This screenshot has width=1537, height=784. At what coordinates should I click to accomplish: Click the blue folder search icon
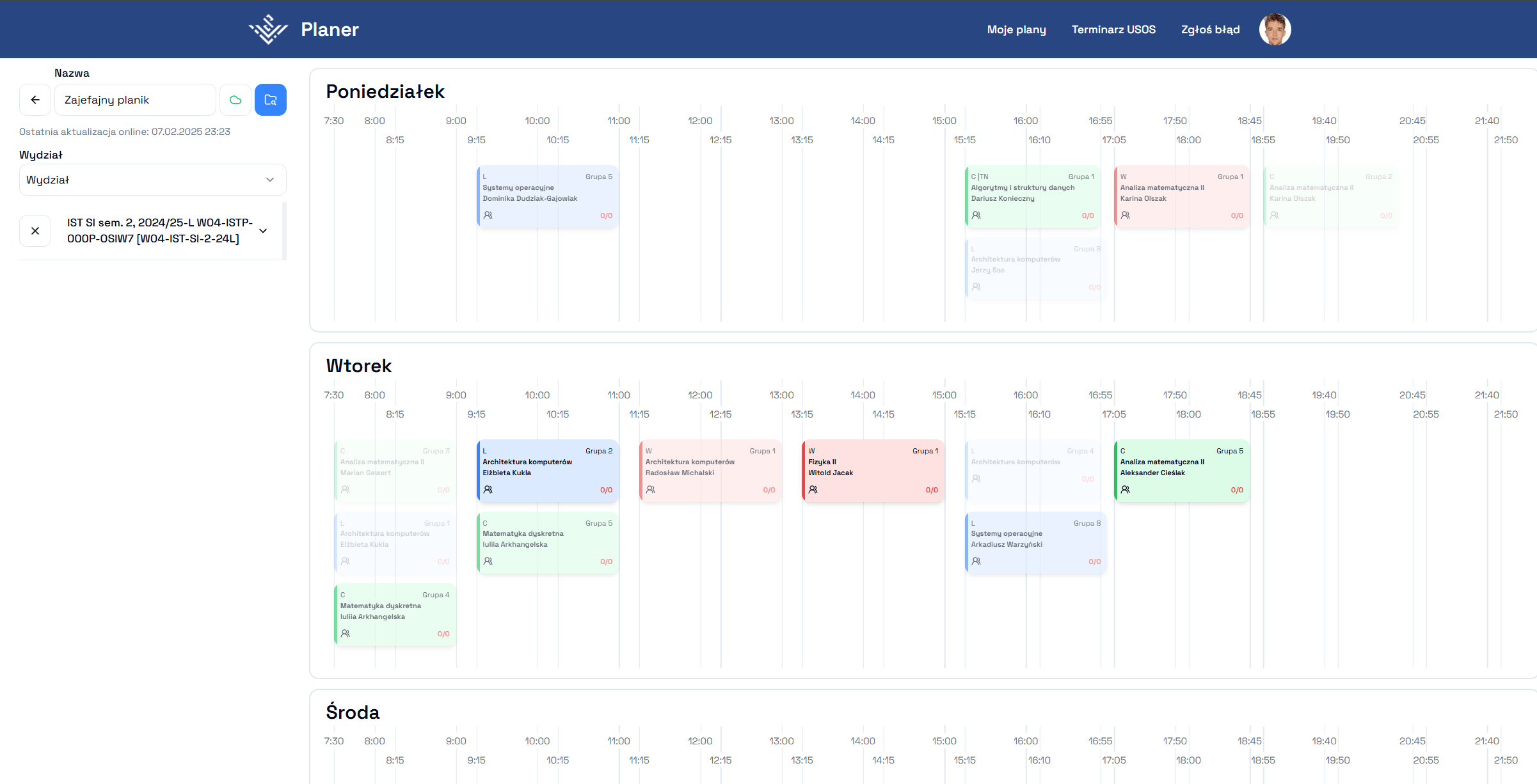tap(271, 100)
